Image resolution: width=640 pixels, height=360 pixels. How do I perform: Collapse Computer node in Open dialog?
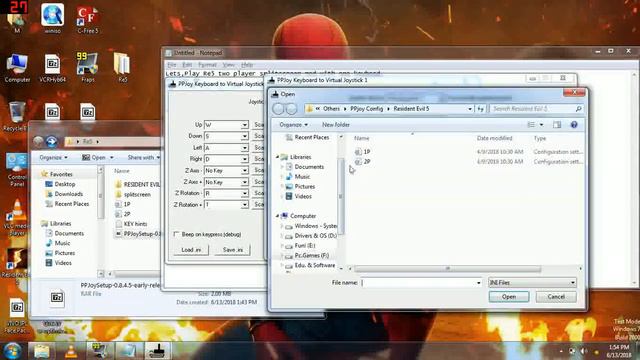(x=278, y=216)
